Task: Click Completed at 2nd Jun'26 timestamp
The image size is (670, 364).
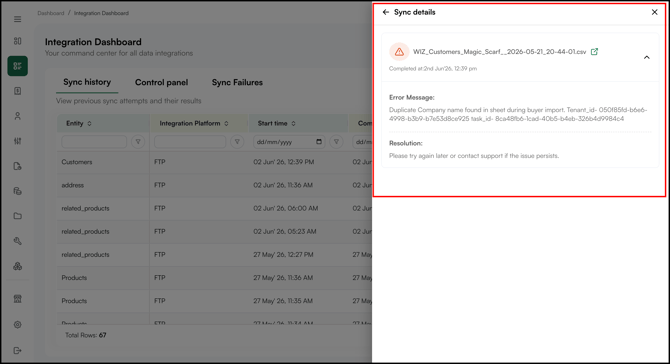Action: (x=433, y=68)
